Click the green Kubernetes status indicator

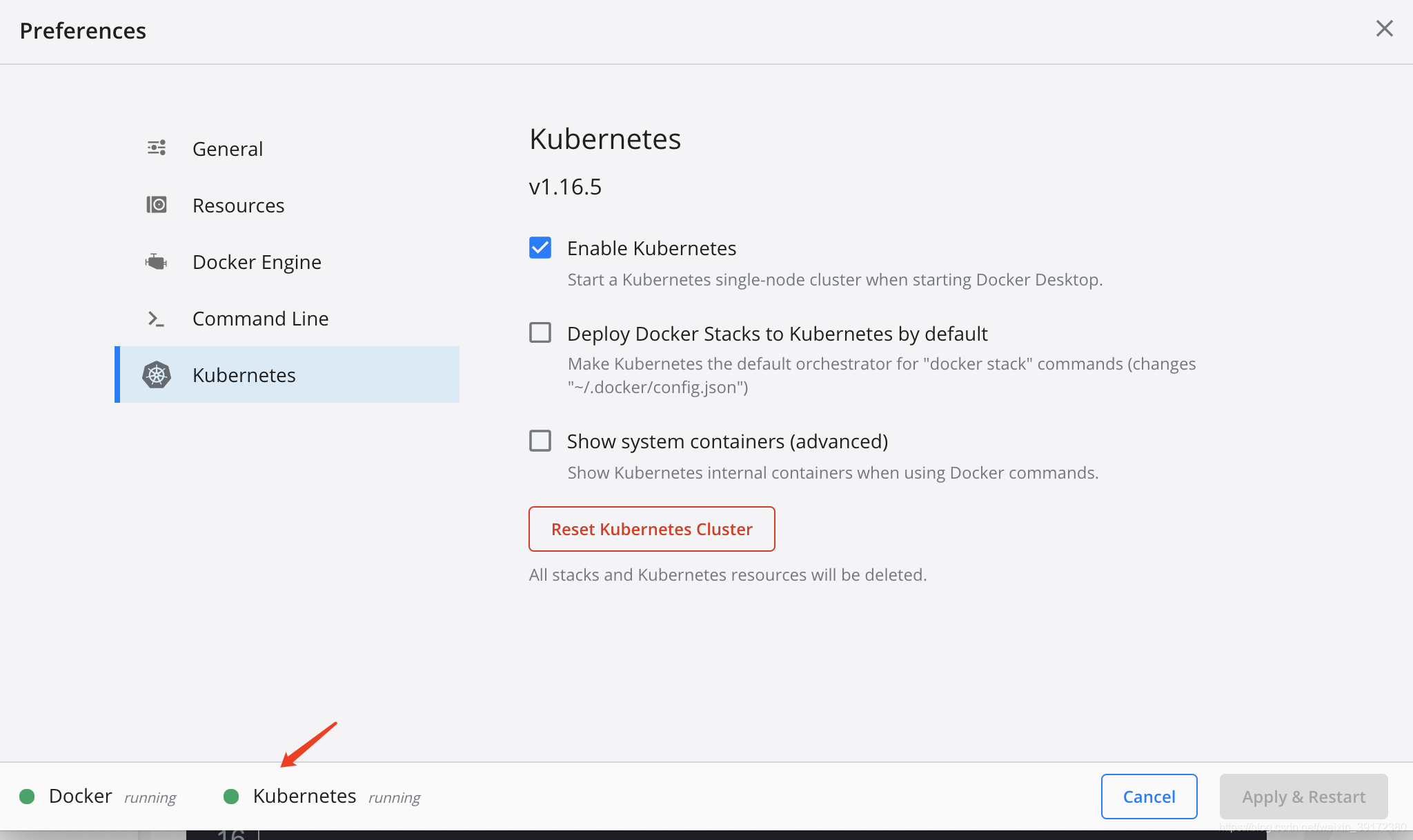[x=232, y=797]
